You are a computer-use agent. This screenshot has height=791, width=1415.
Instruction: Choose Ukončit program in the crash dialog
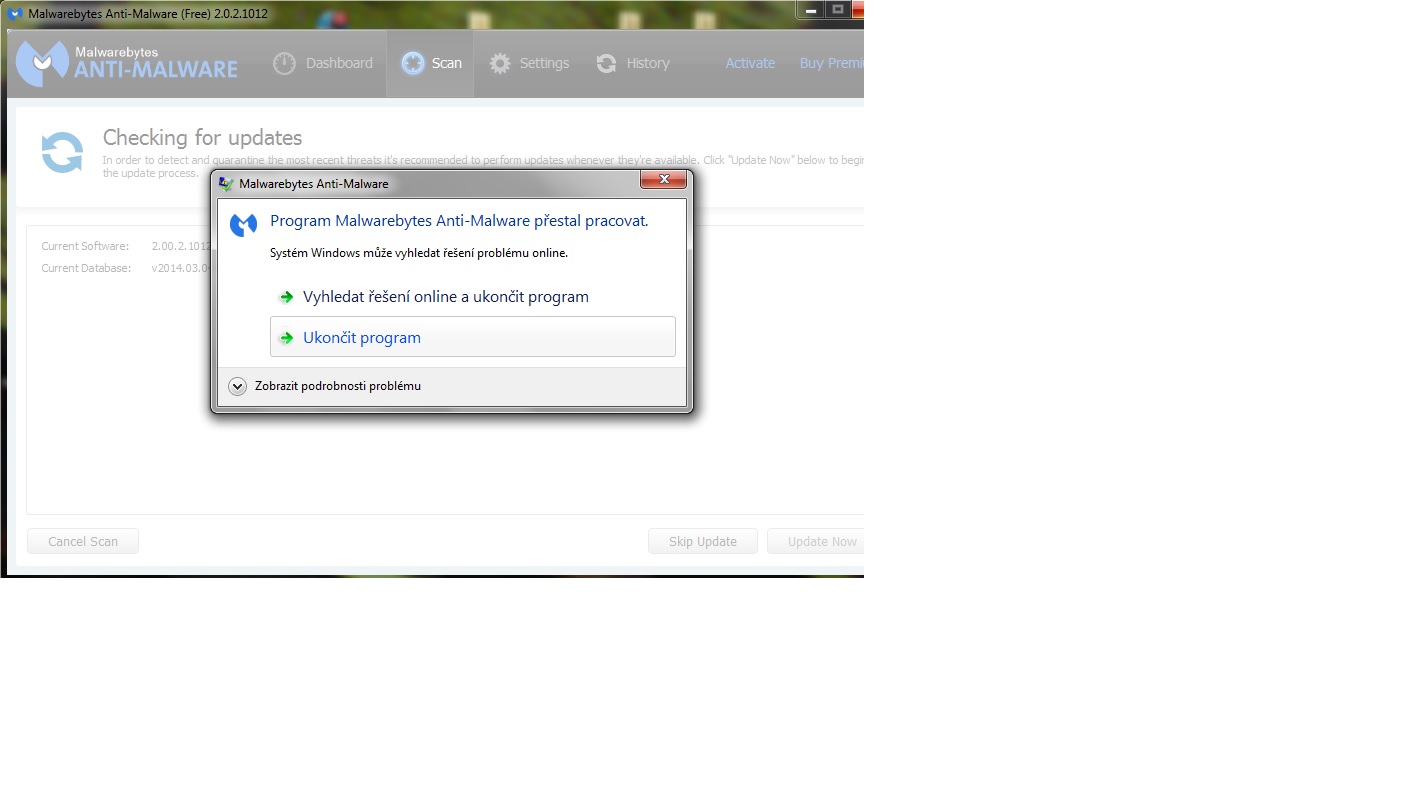point(473,337)
